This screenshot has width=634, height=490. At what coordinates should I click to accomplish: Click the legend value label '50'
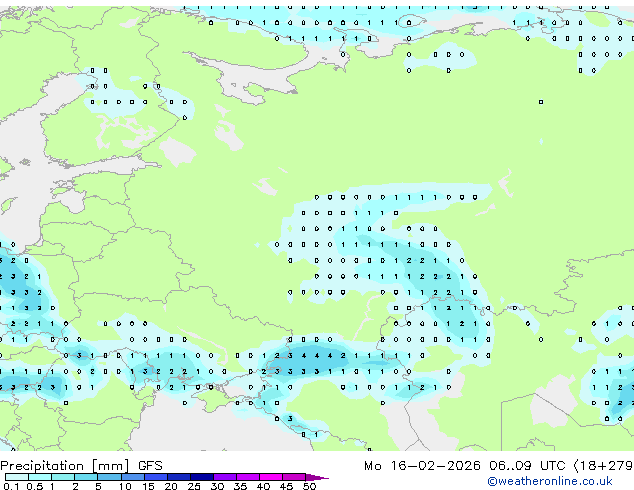(310, 486)
